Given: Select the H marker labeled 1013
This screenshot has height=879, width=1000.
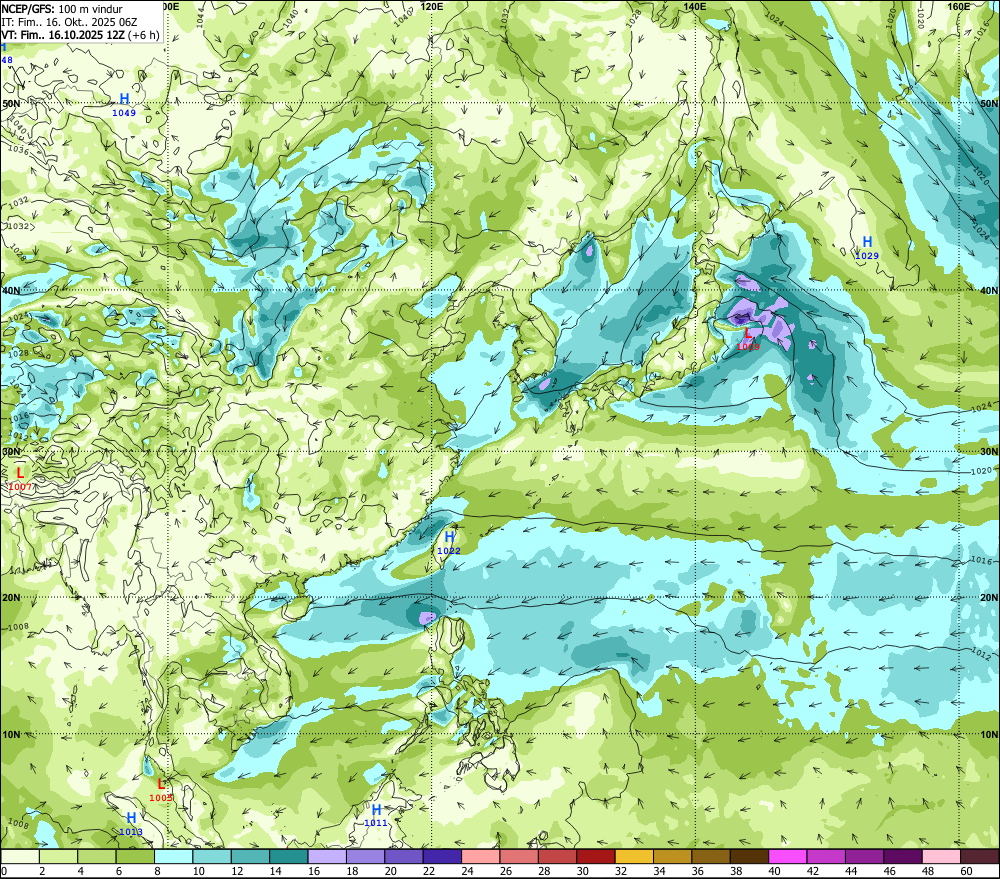Looking at the screenshot, I should point(131,818).
